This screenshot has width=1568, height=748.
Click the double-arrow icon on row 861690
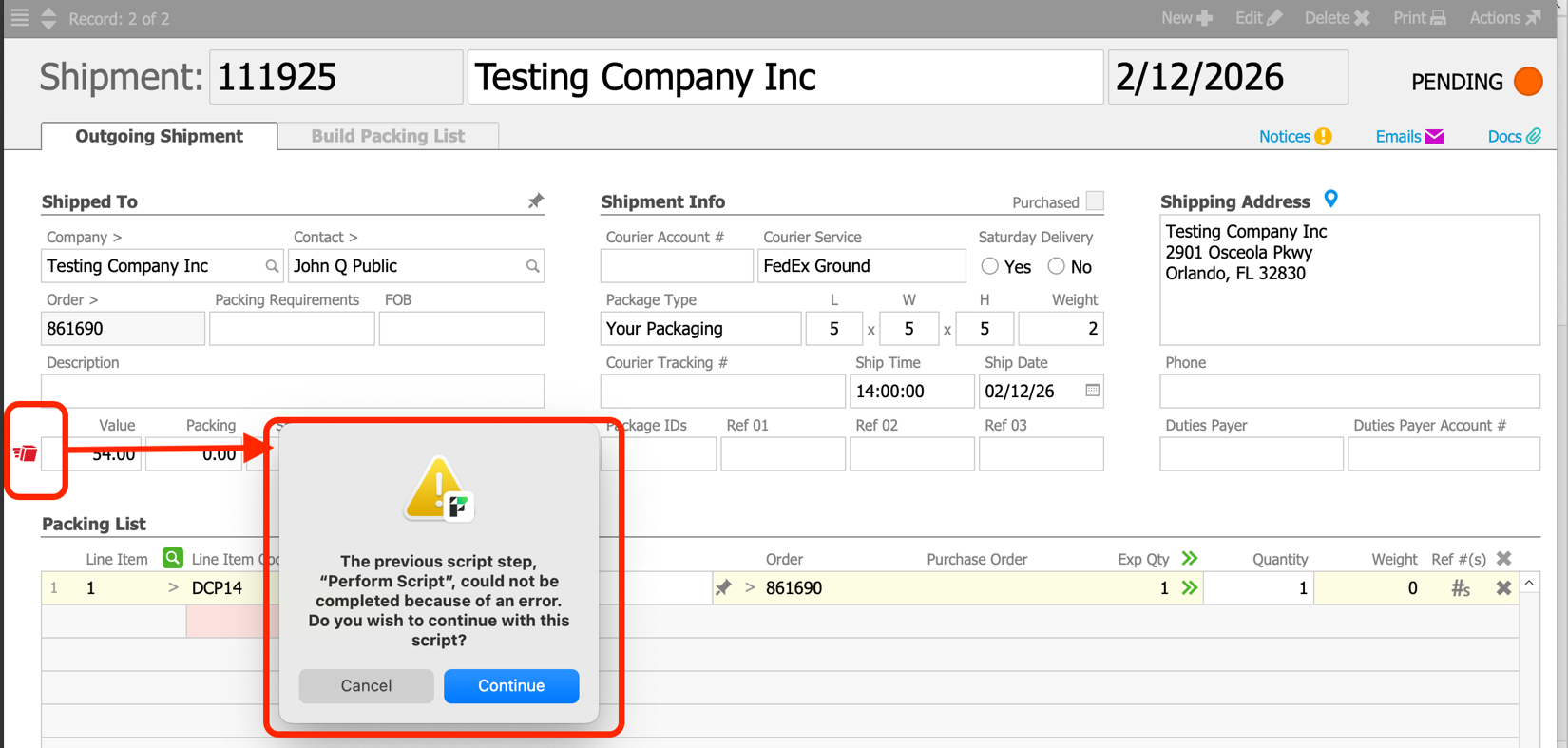[x=1189, y=588]
